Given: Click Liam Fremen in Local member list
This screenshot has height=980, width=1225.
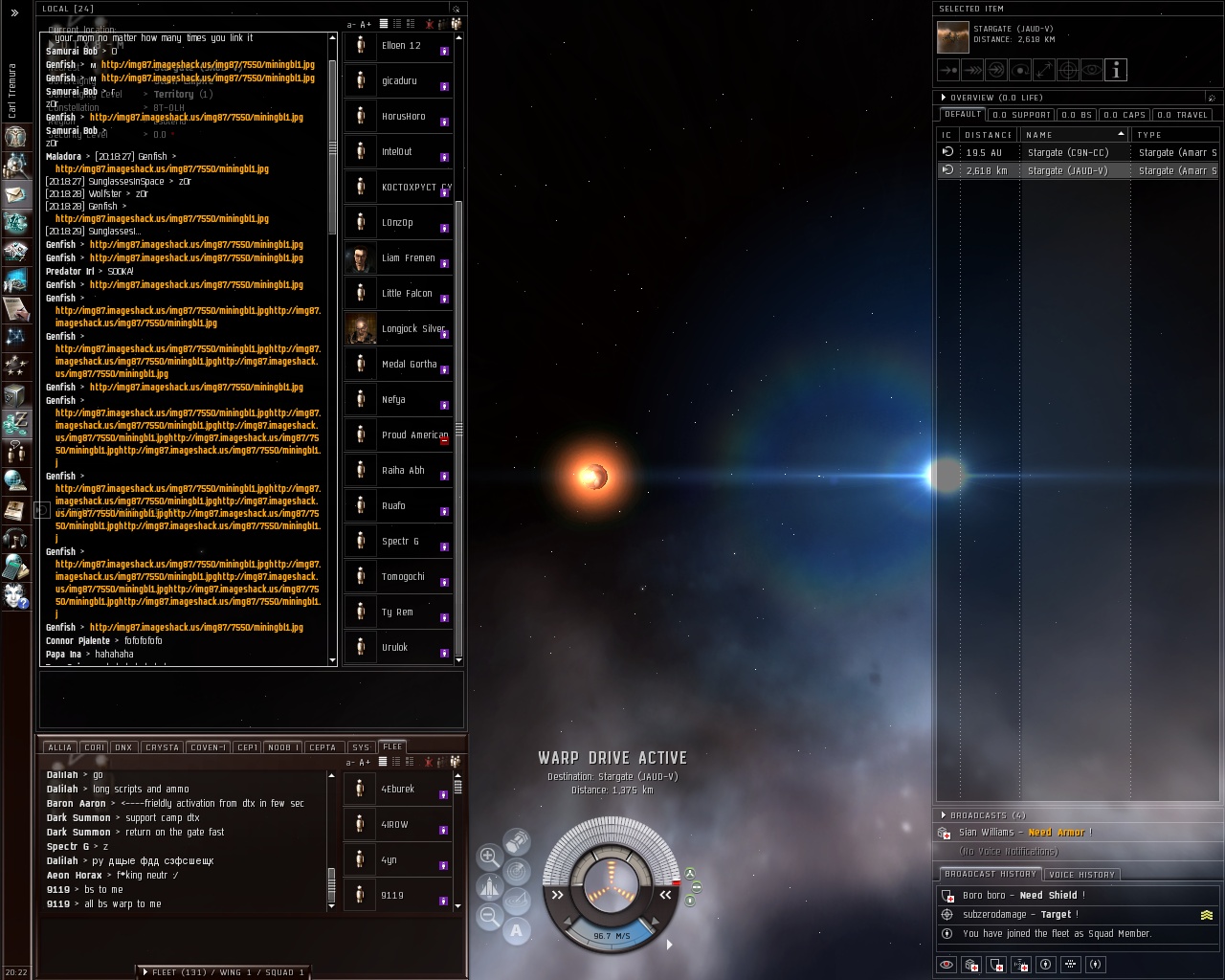Looking at the screenshot, I should click(398, 258).
